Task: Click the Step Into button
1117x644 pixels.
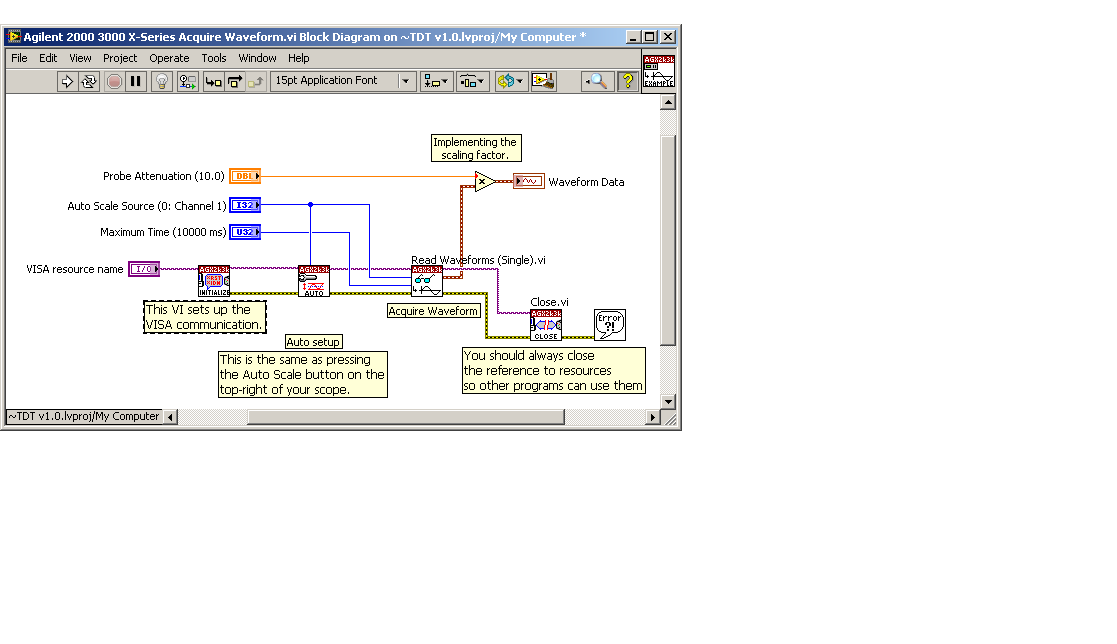Action: click(x=213, y=82)
